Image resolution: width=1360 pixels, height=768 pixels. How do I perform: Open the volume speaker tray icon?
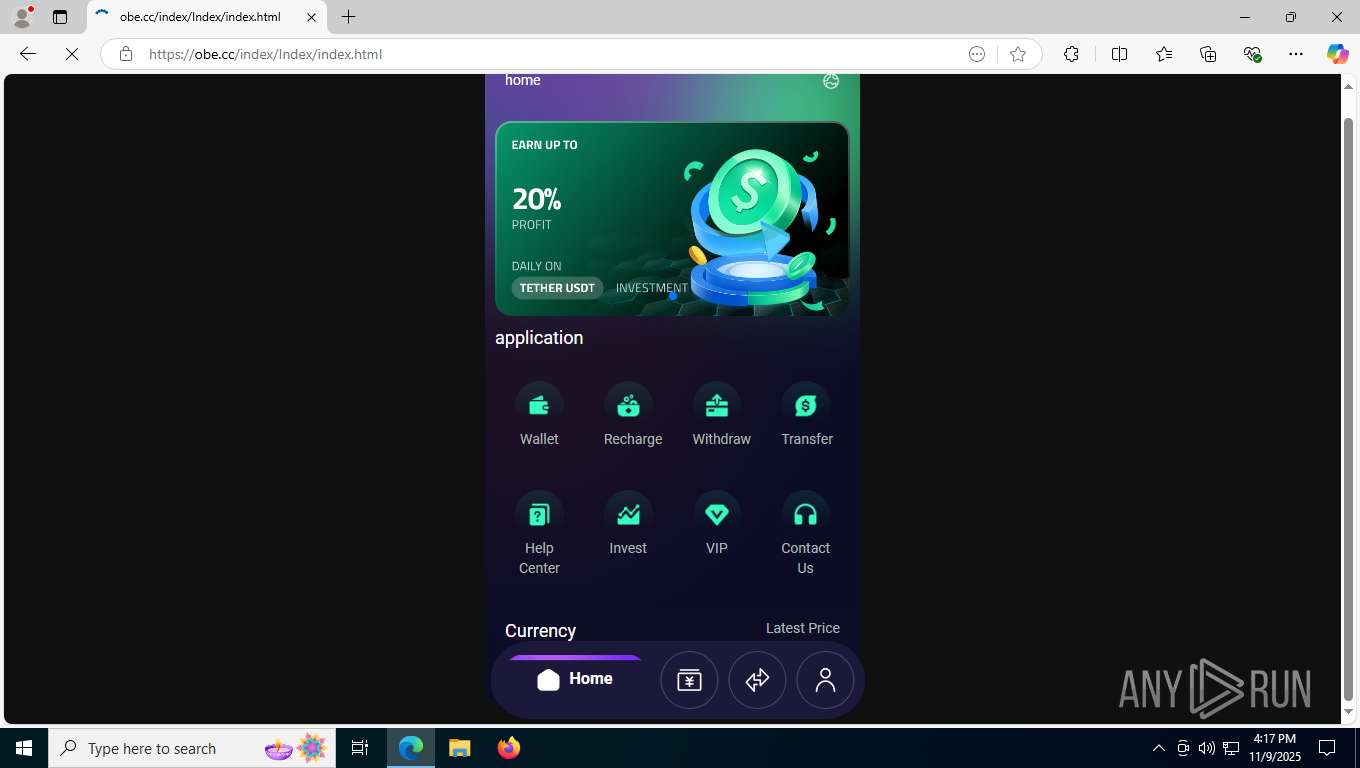pyautogui.click(x=1207, y=748)
